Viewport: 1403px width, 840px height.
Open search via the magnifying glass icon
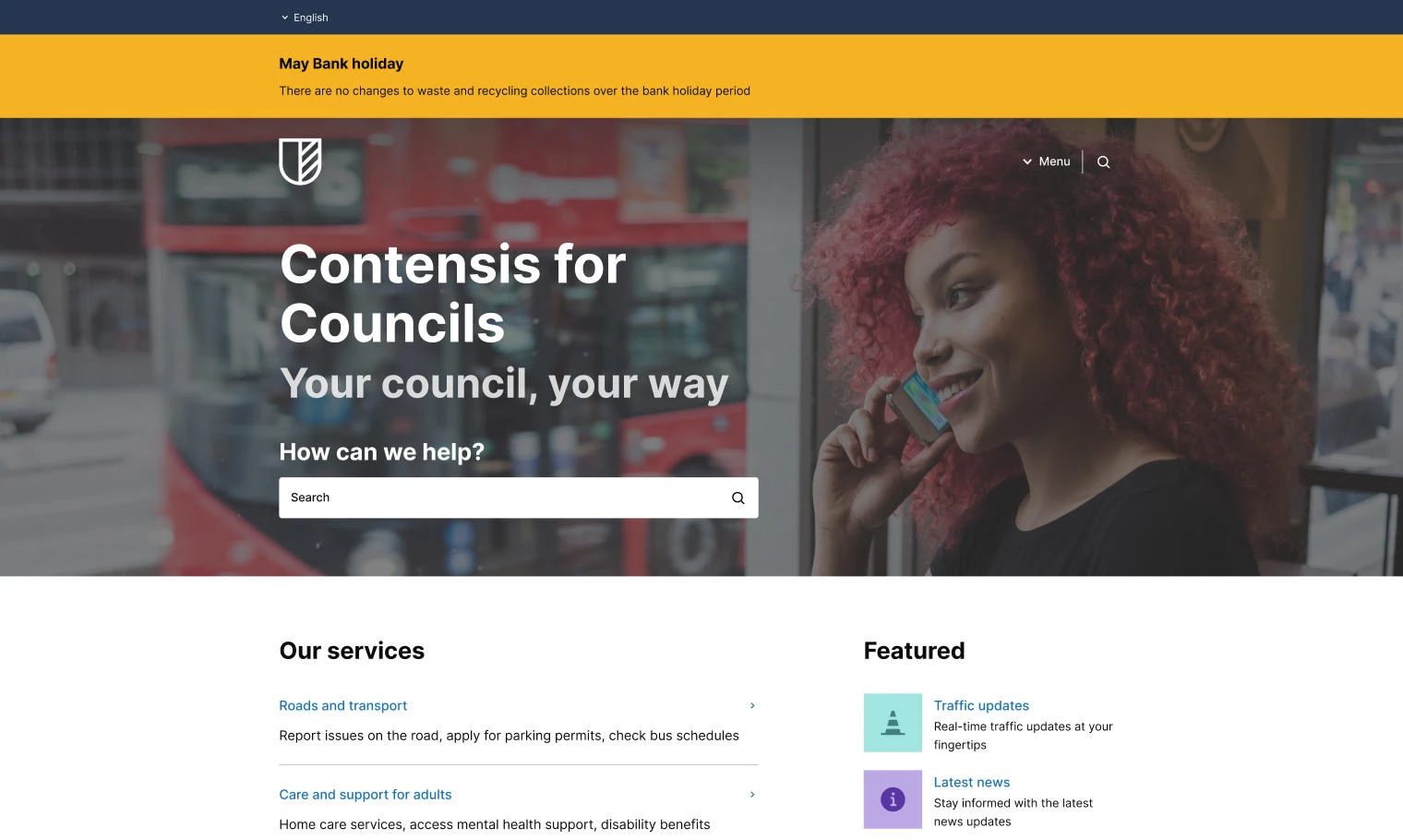click(1103, 162)
